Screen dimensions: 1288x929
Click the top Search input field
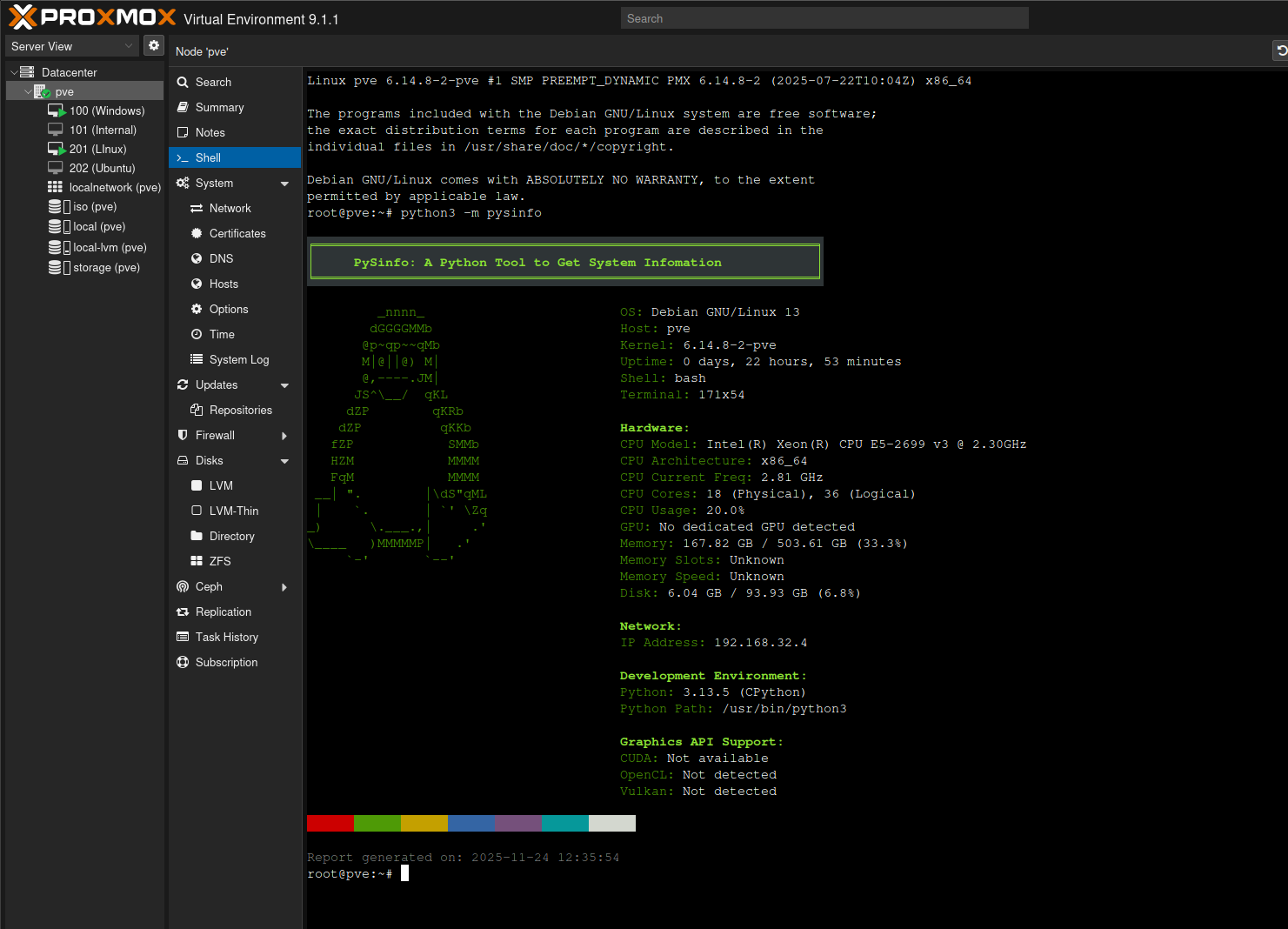tap(824, 18)
